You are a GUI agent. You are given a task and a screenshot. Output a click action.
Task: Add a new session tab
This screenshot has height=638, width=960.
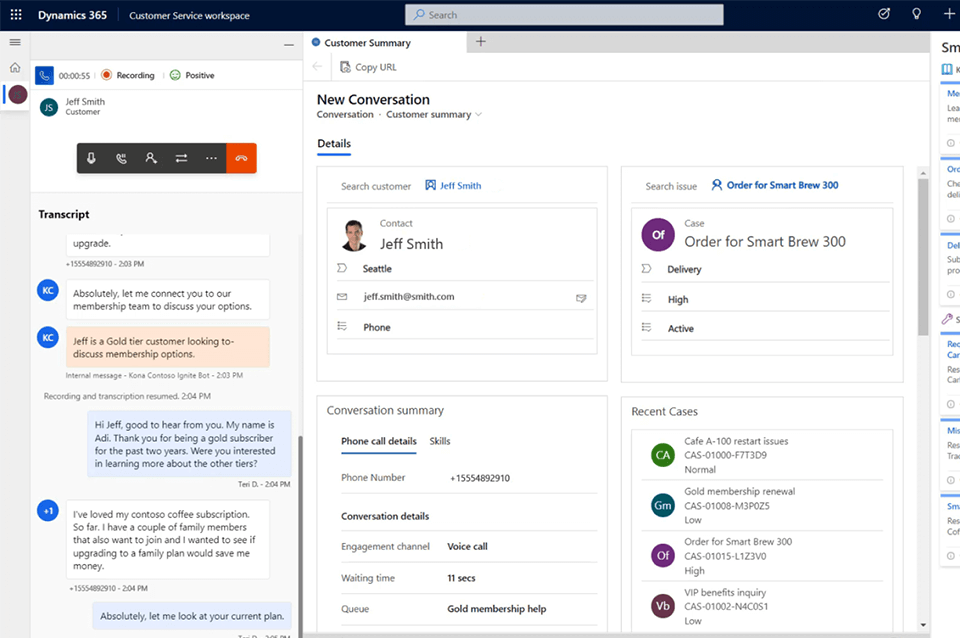pos(481,42)
